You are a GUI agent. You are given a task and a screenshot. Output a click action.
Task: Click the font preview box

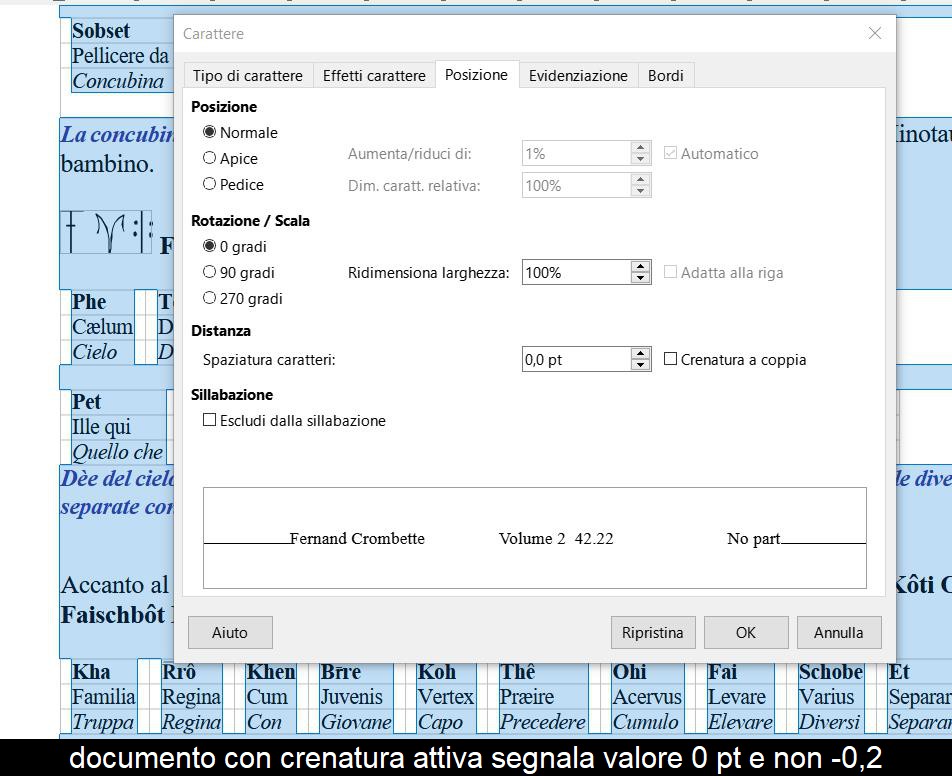click(534, 538)
